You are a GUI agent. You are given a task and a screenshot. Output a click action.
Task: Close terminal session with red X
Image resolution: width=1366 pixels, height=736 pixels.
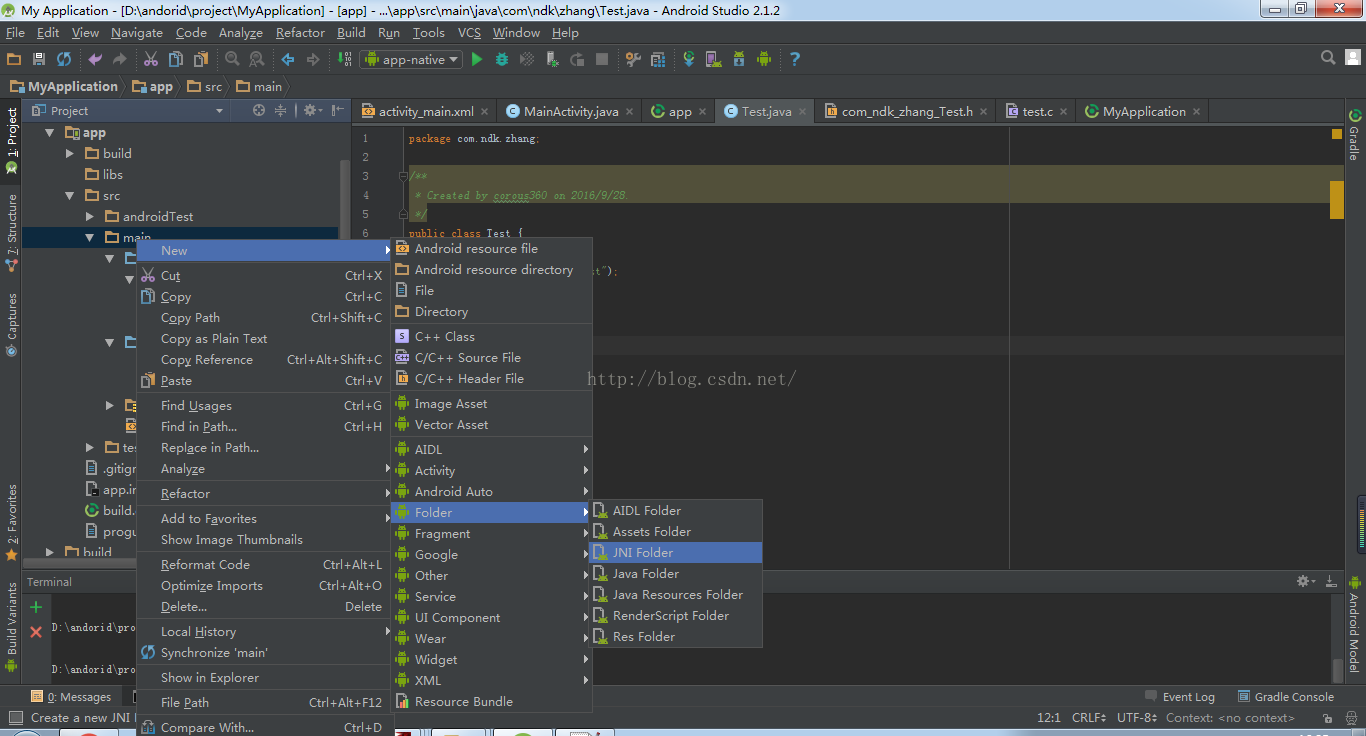[x=36, y=632]
